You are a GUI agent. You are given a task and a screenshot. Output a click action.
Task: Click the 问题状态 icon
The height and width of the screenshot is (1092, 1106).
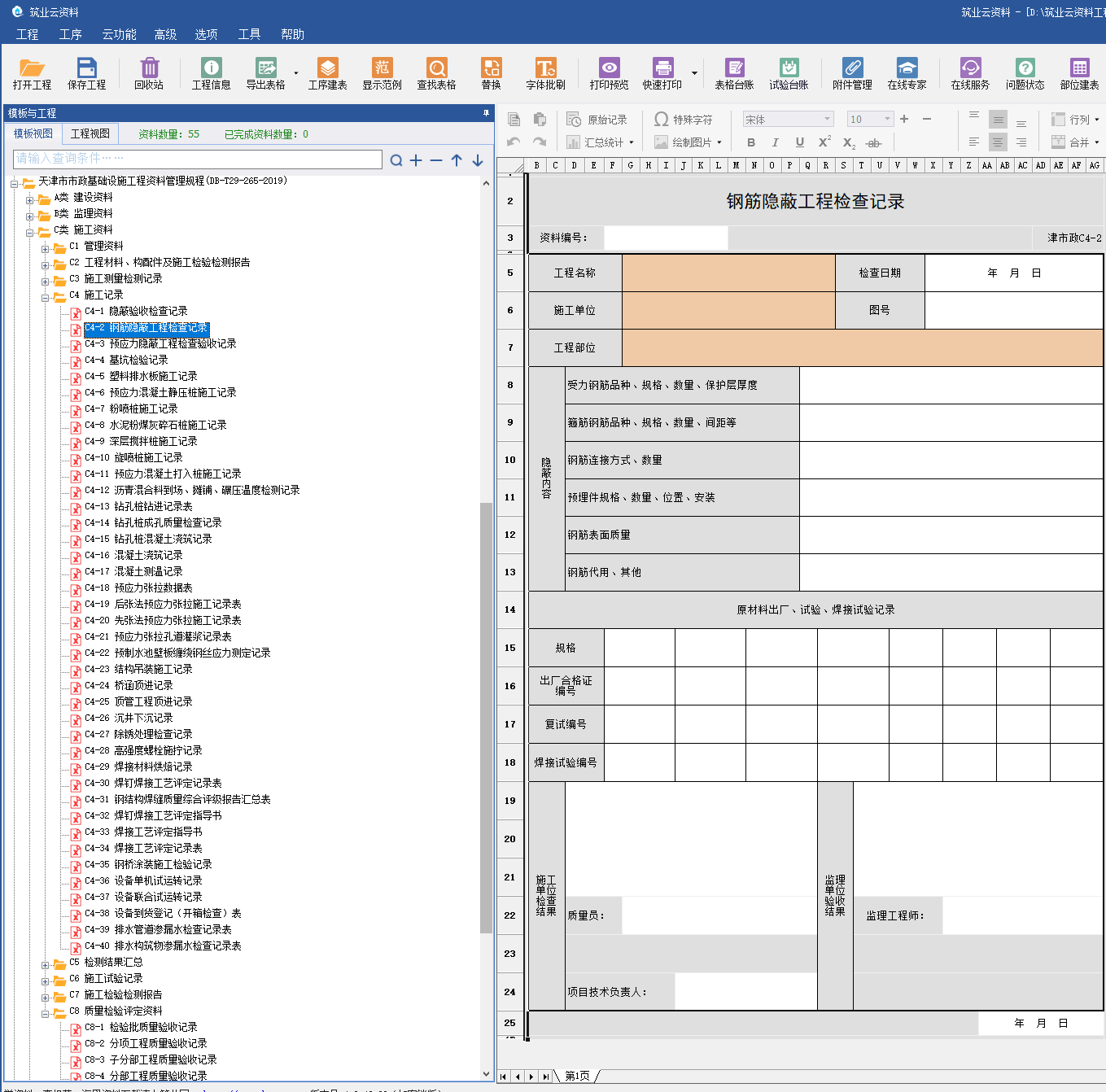click(x=1025, y=73)
